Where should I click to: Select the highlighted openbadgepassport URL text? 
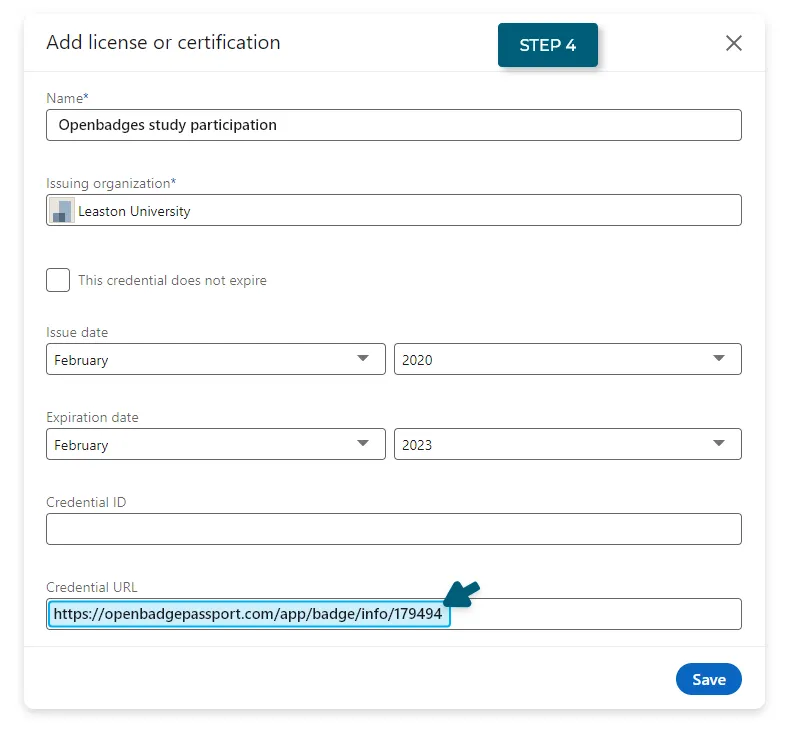(248, 614)
